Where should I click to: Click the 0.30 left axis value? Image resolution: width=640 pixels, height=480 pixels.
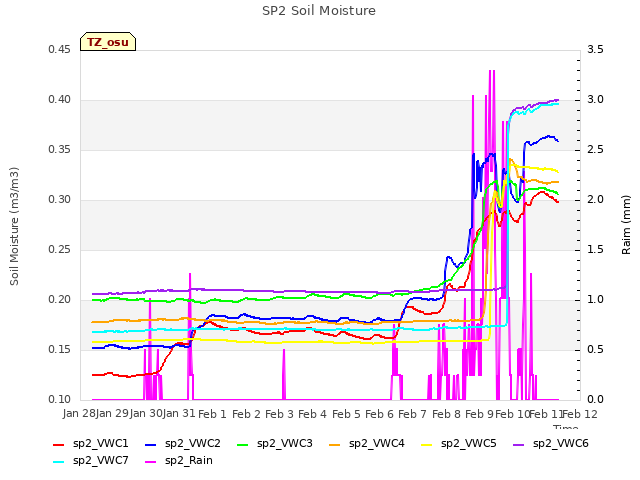coord(60,200)
